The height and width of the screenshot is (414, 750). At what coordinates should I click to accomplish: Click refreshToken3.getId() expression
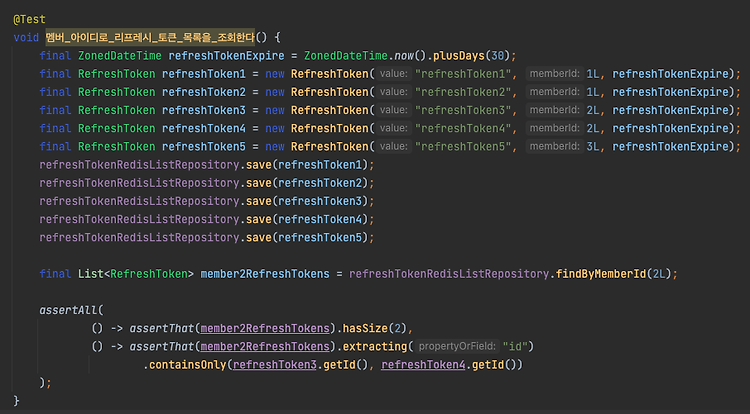[x=300, y=365]
